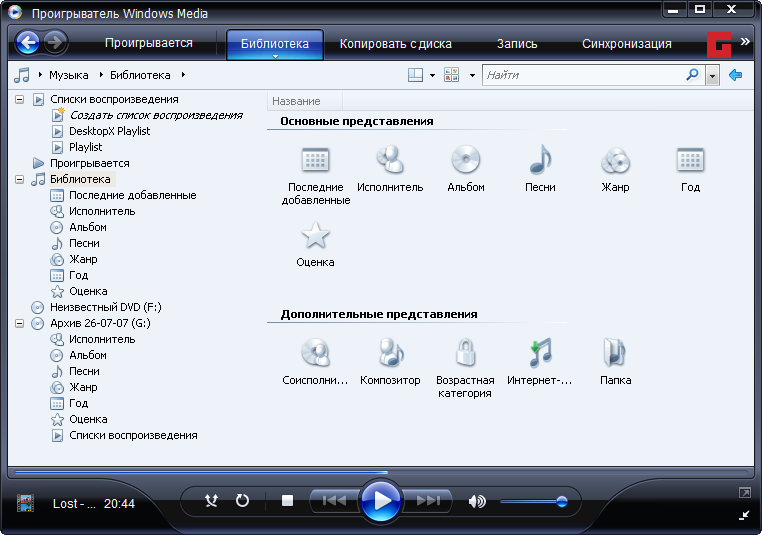Click the back navigation arrow button
Viewport: 762px width, 535px height.
click(x=28, y=43)
